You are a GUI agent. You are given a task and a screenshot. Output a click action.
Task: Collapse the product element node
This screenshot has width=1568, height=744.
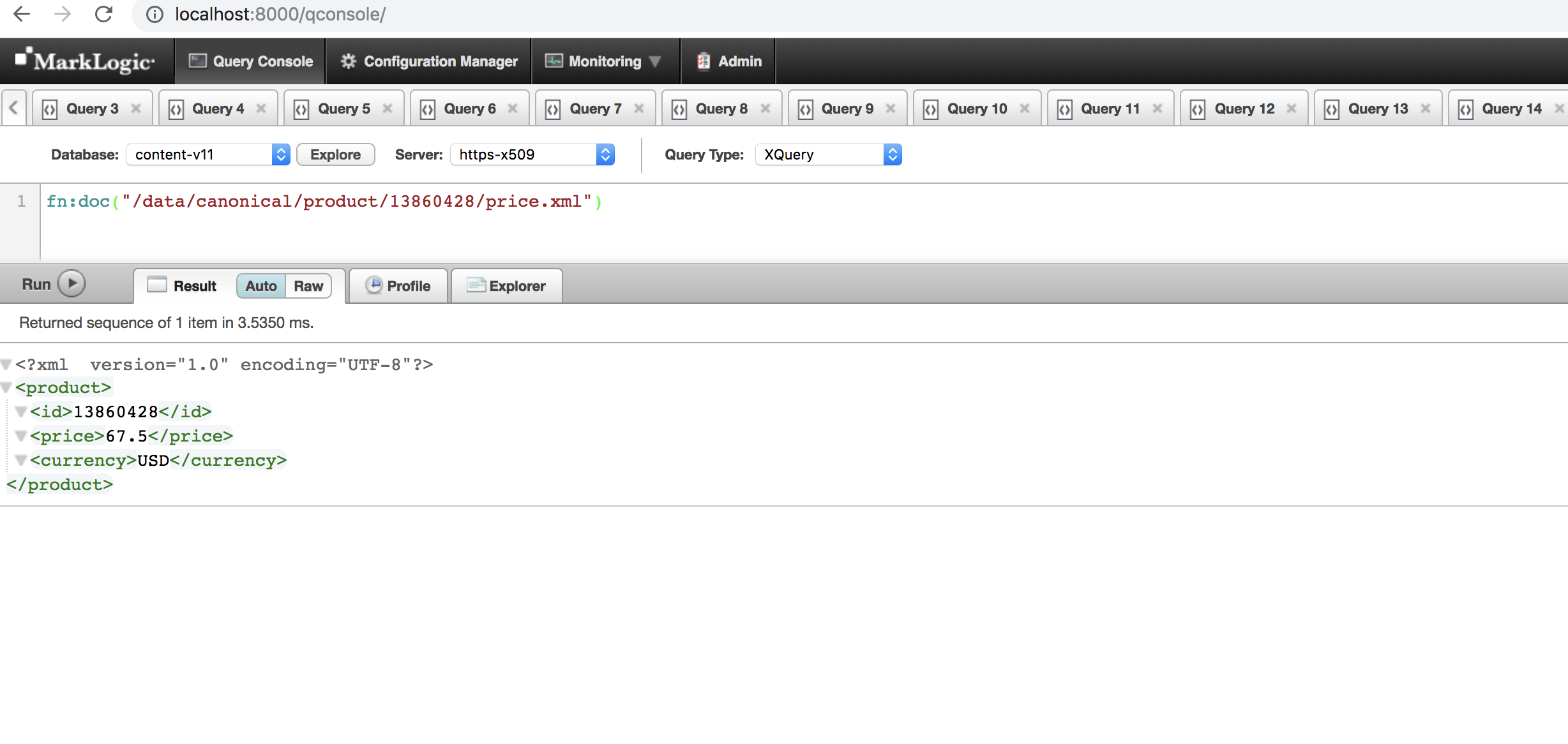[6, 388]
